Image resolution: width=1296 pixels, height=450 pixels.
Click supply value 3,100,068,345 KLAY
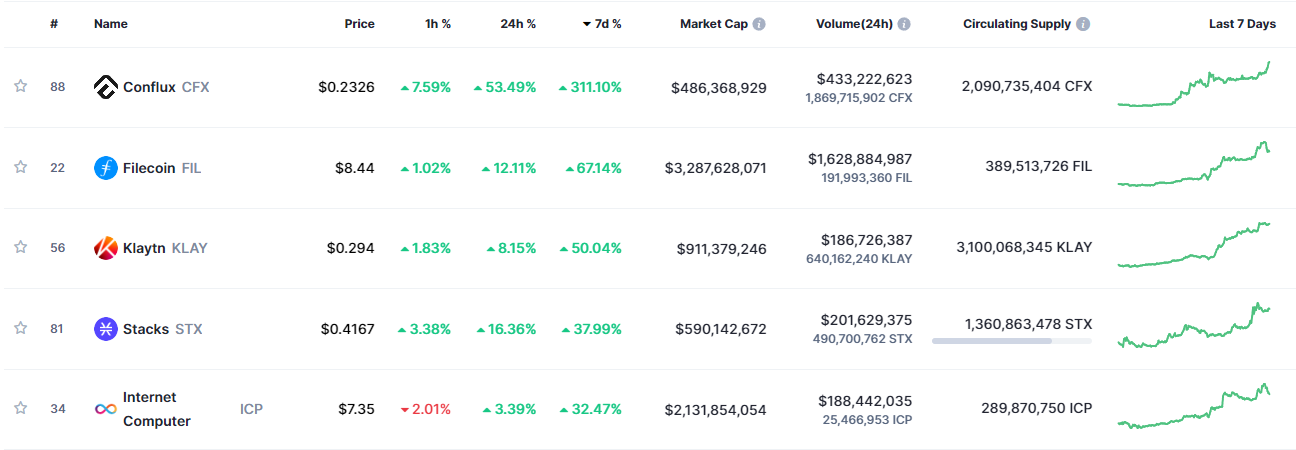[1024, 248]
